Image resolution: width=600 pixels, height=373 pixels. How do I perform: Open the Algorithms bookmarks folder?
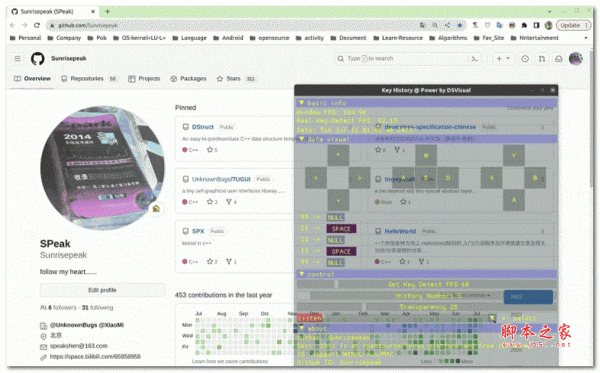click(448, 38)
